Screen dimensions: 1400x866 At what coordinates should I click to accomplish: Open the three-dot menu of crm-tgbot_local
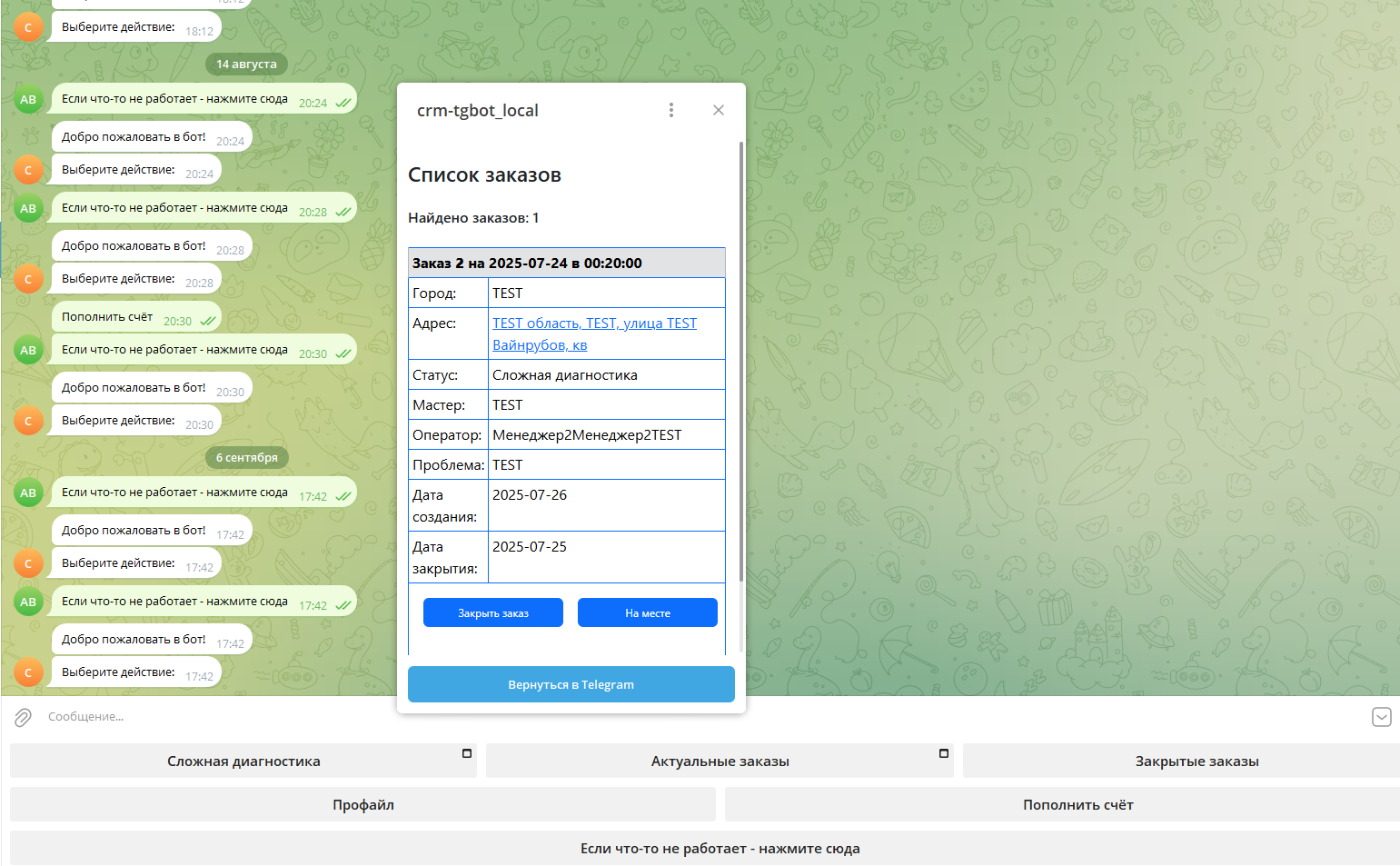671,110
